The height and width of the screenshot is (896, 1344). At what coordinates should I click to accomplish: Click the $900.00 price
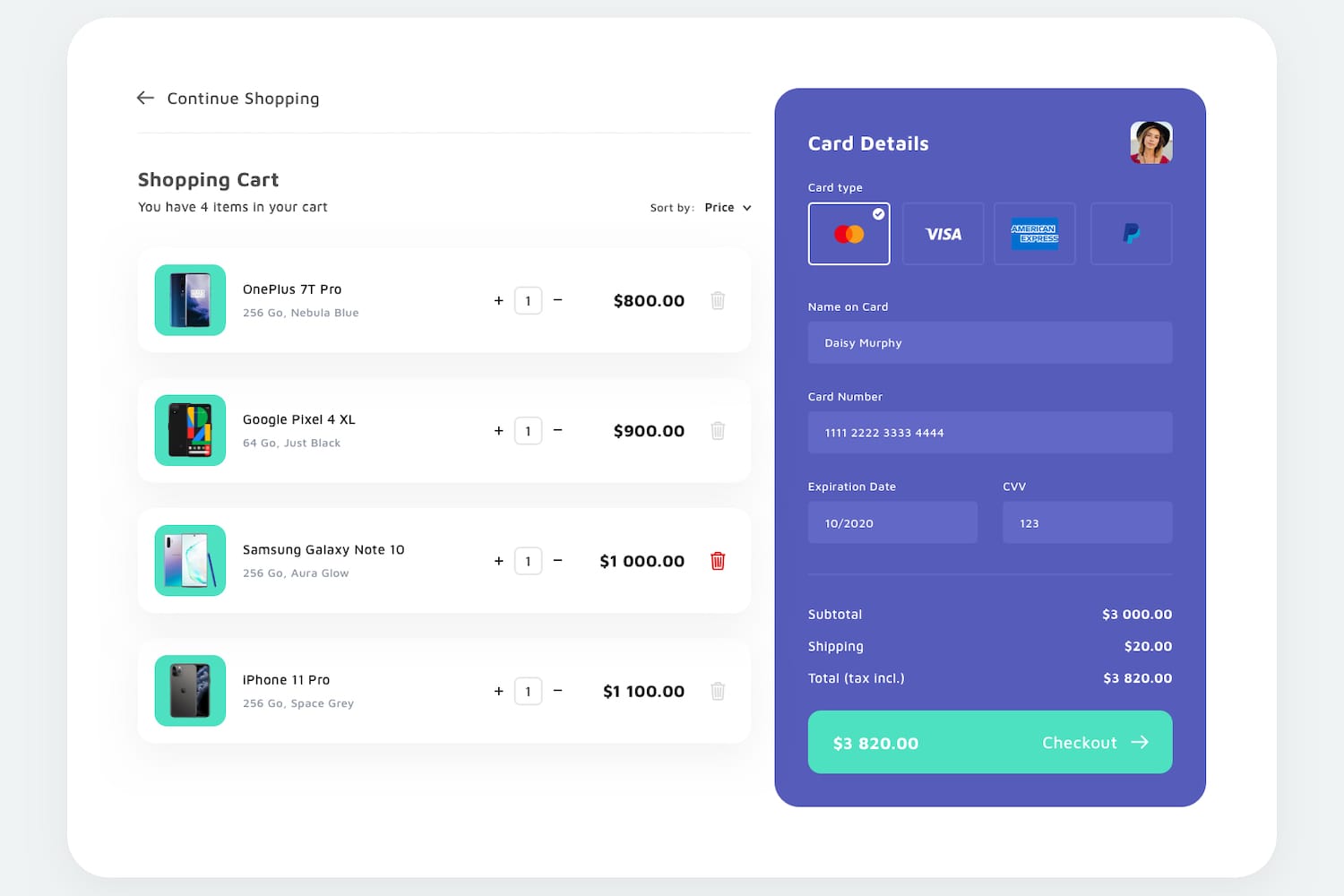tap(649, 431)
